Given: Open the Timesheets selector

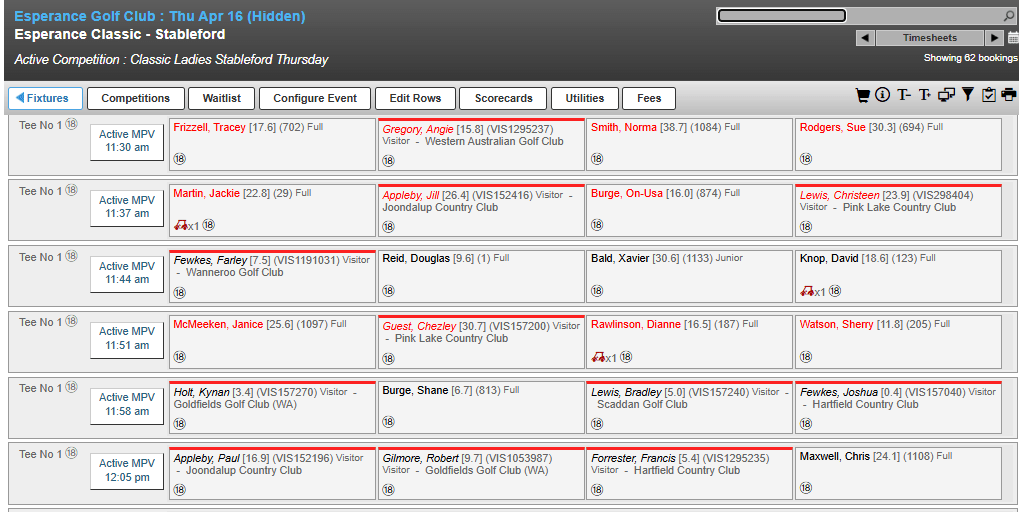Looking at the screenshot, I should coord(930,38).
